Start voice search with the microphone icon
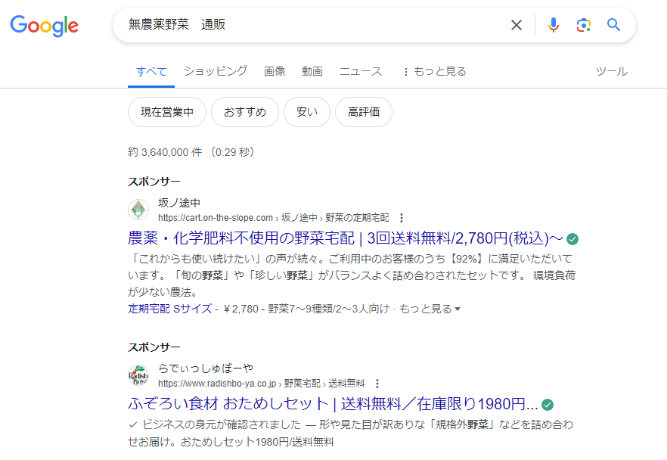Screen dimensions: 667x460 [x=553, y=25]
